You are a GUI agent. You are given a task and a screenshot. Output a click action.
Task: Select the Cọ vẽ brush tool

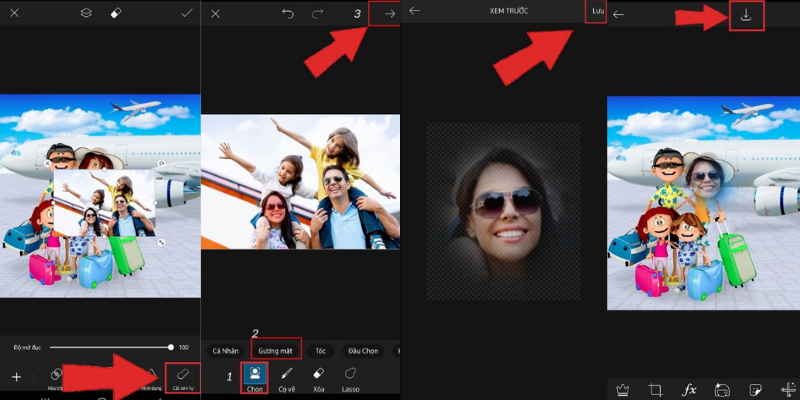pos(287,380)
